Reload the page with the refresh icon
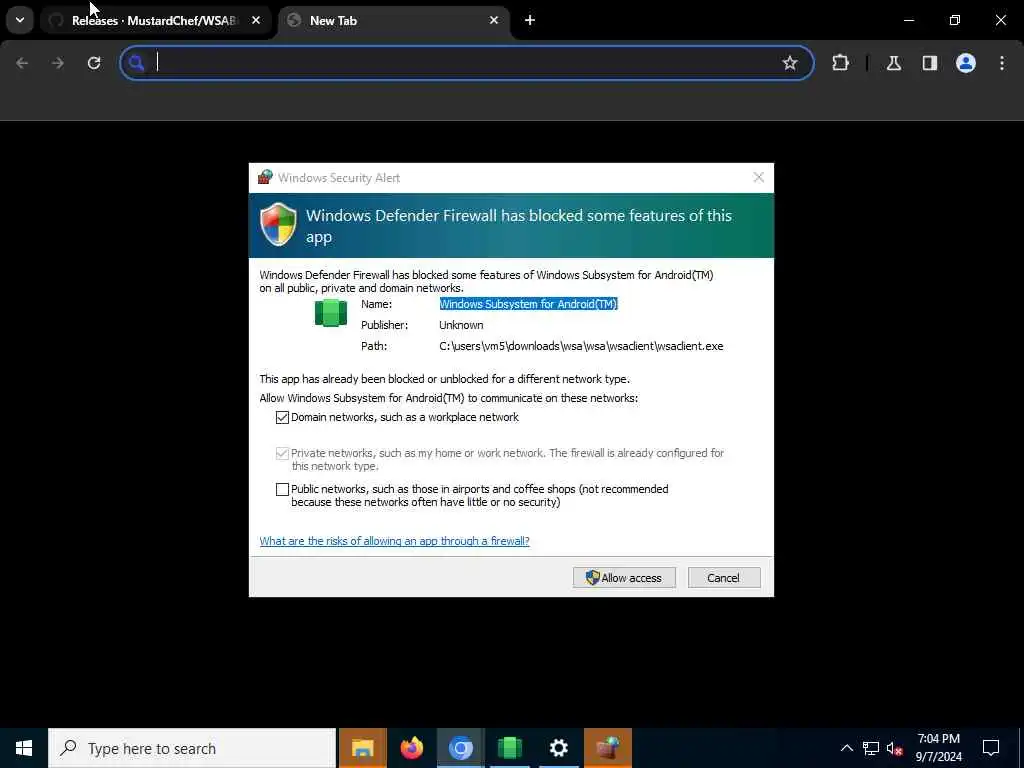 94,63
